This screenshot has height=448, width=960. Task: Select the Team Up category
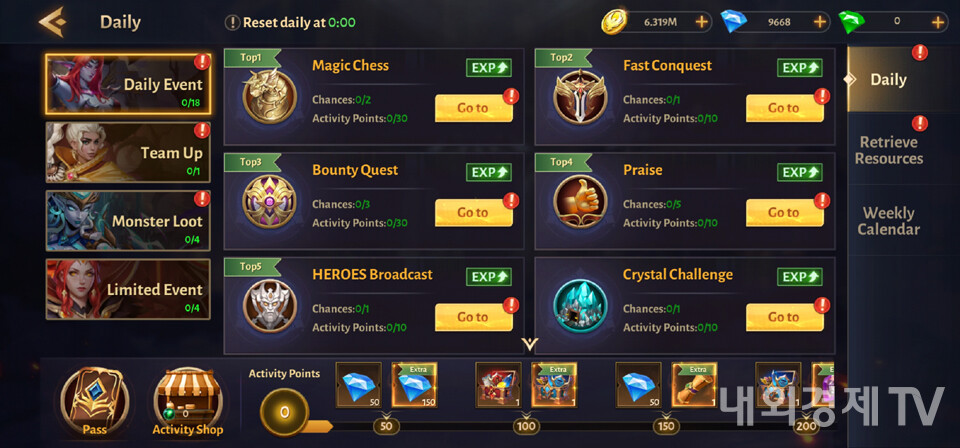[x=128, y=152]
